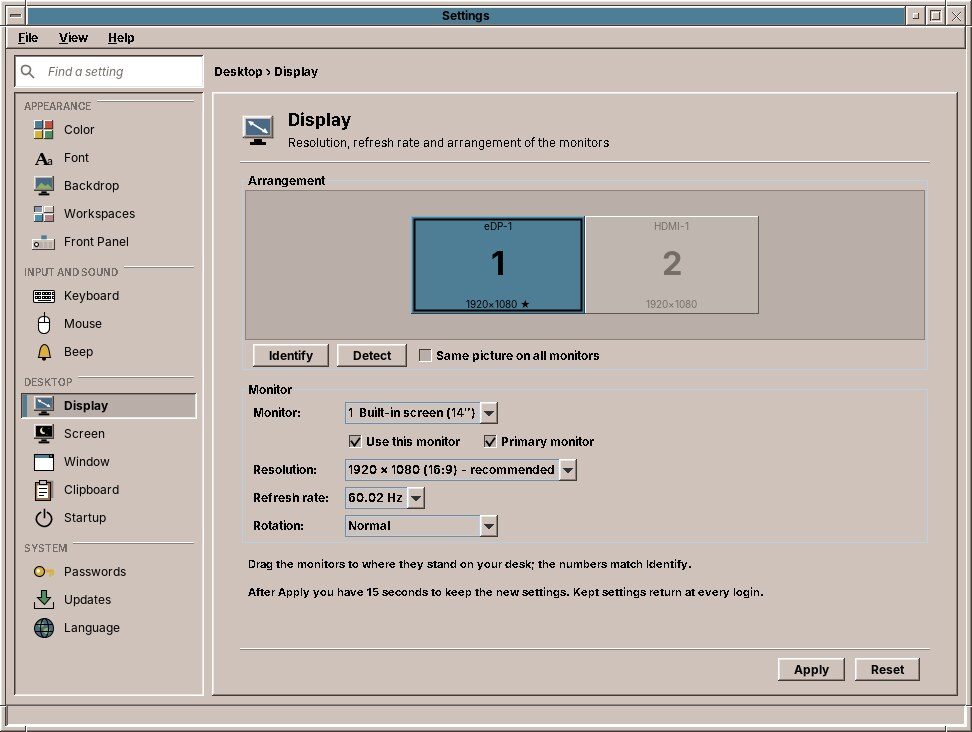Image resolution: width=972 pixels, height=732 pixels.
Task: Enable Same picture on all monitors
Action: tap(425, 355)
